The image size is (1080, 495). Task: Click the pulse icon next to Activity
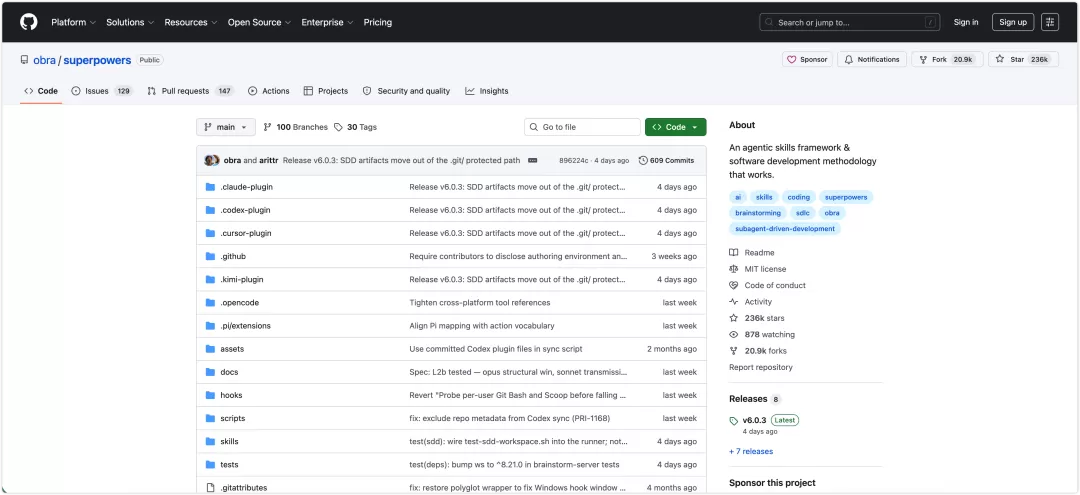[734, 302]
